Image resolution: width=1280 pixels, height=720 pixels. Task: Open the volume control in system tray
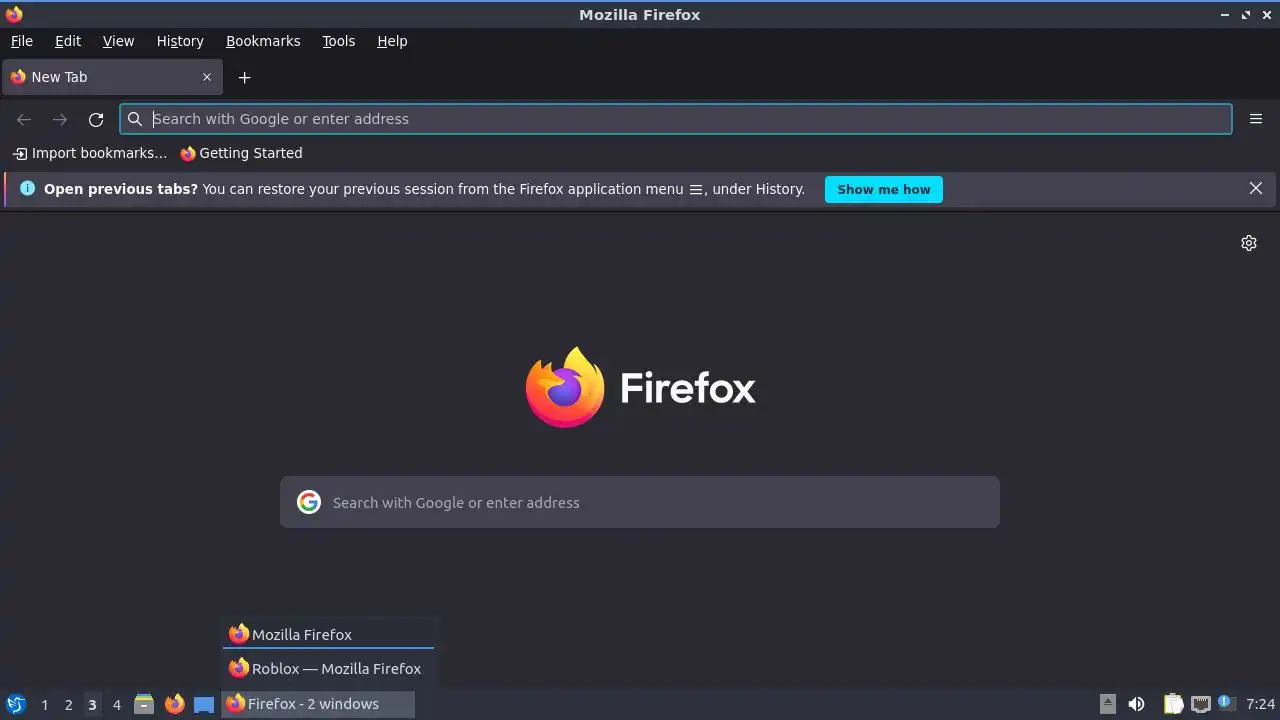click(x=1136, y=704)
